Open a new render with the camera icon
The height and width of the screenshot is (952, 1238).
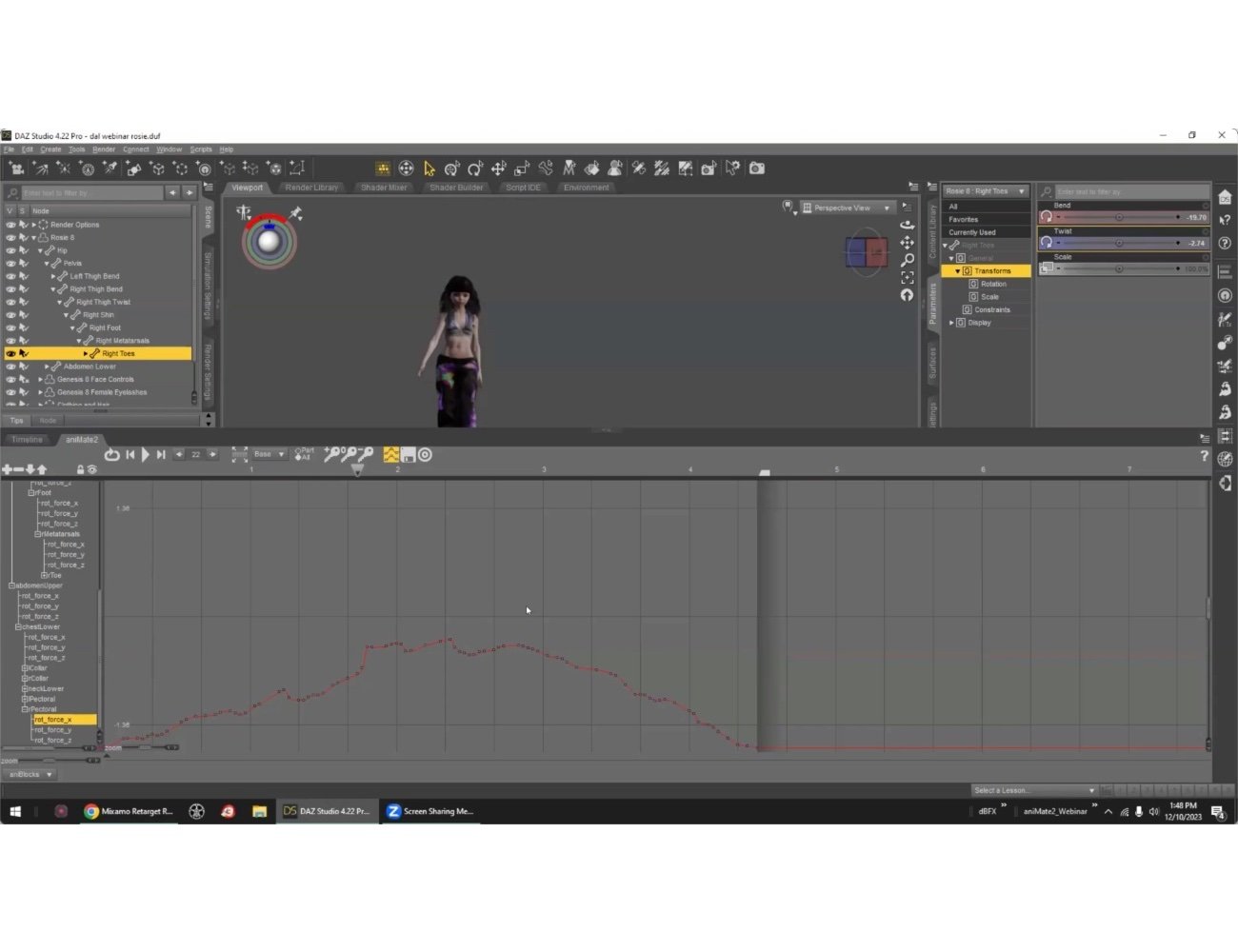pos(756,169)
